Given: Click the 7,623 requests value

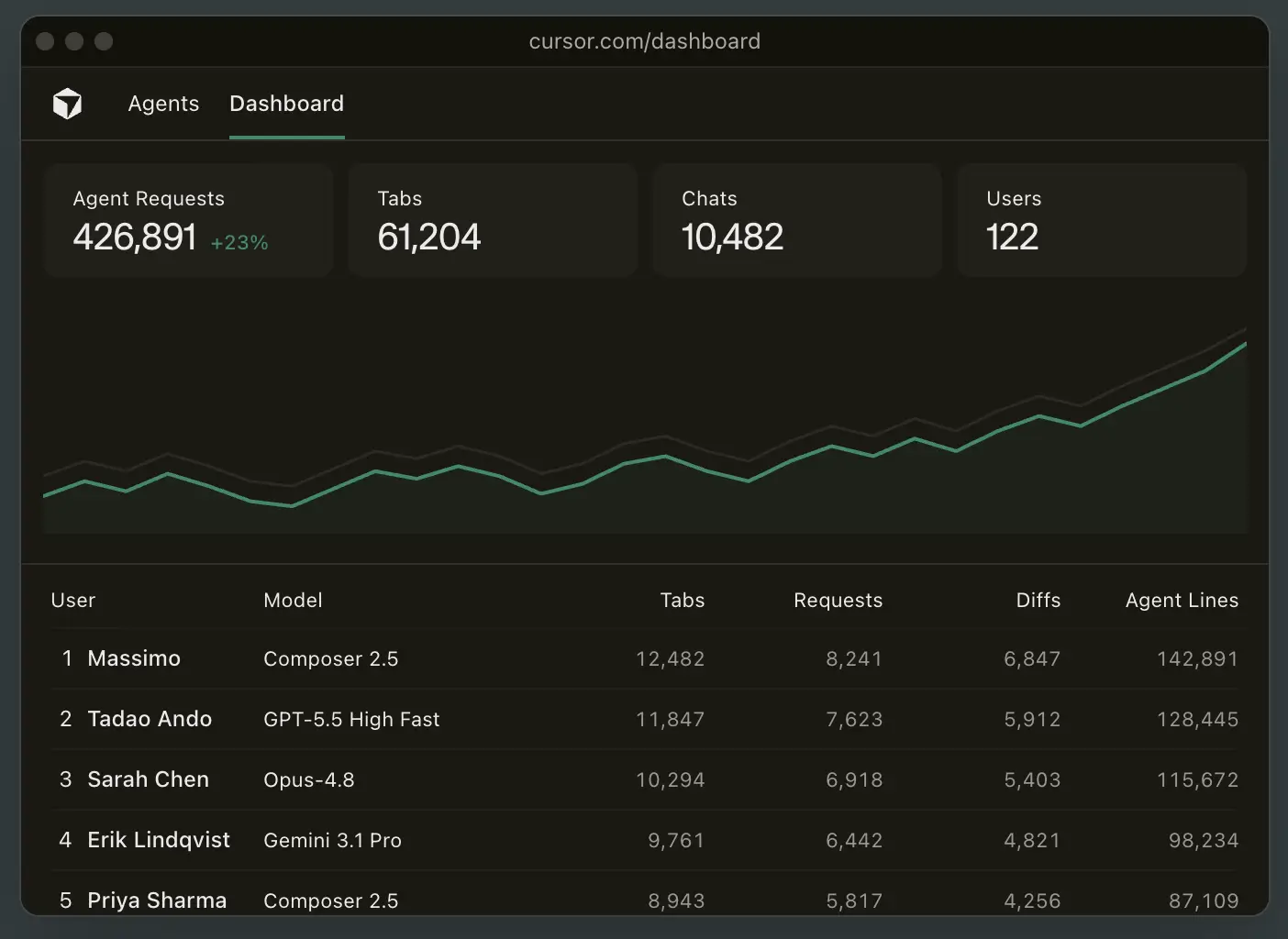Looking at the screenshot, I should [854, 720].
